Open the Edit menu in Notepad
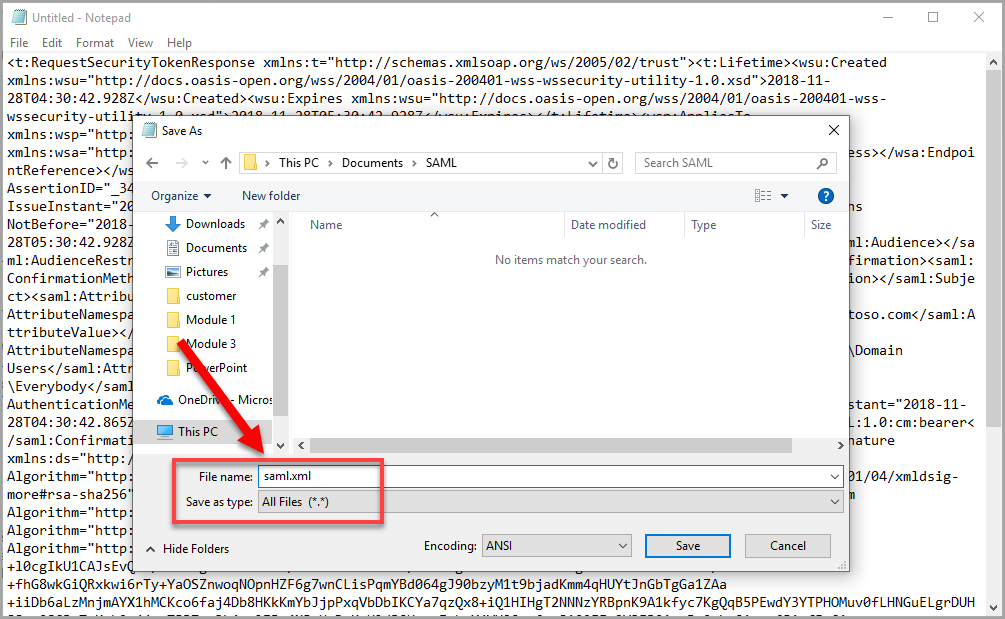 coord(52,43)
